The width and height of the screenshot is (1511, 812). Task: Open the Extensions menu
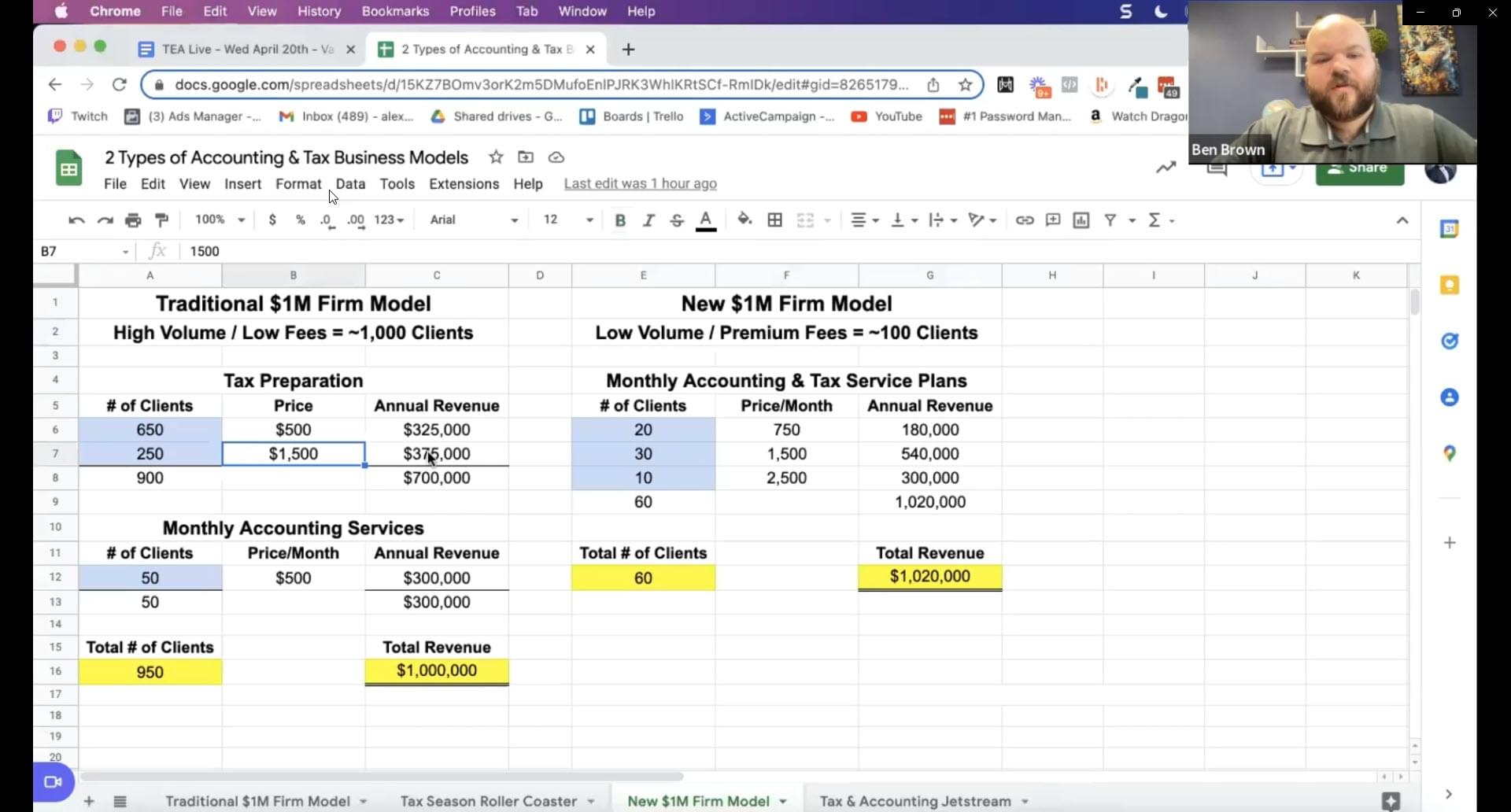pos(464,184)
